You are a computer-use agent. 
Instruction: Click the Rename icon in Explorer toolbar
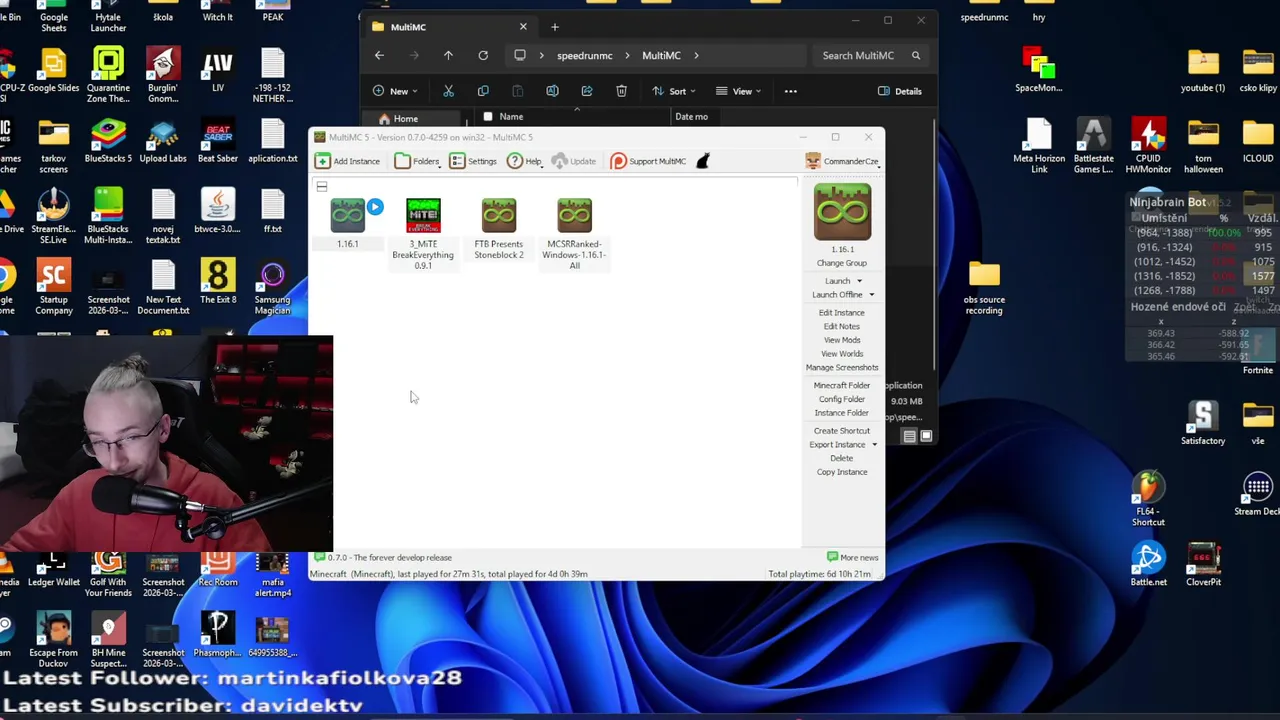click(552, 91)
